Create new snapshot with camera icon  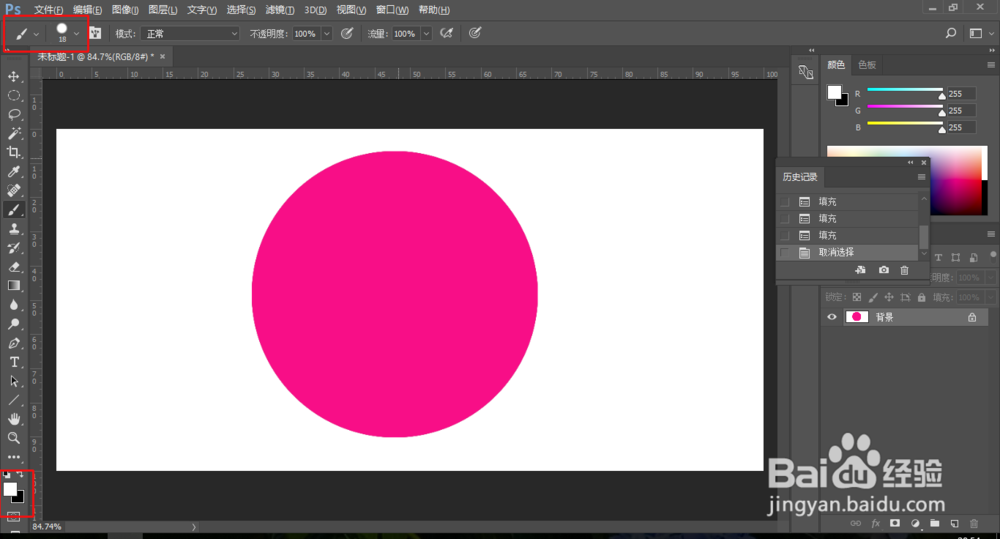point(883,270)
